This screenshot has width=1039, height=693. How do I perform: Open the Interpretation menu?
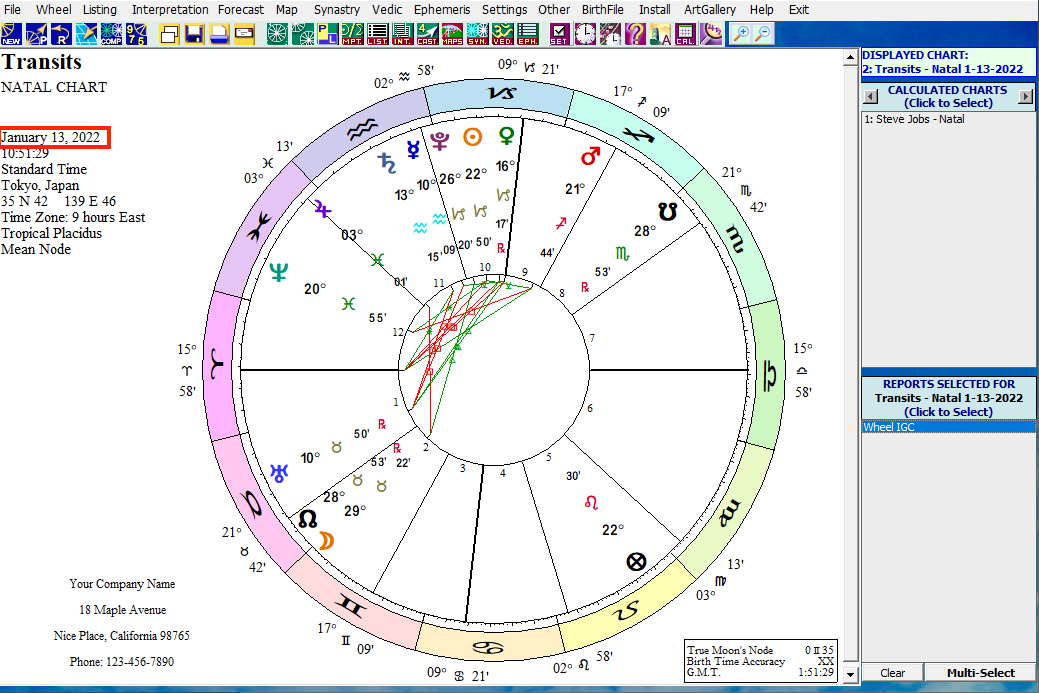click(170, 10)
